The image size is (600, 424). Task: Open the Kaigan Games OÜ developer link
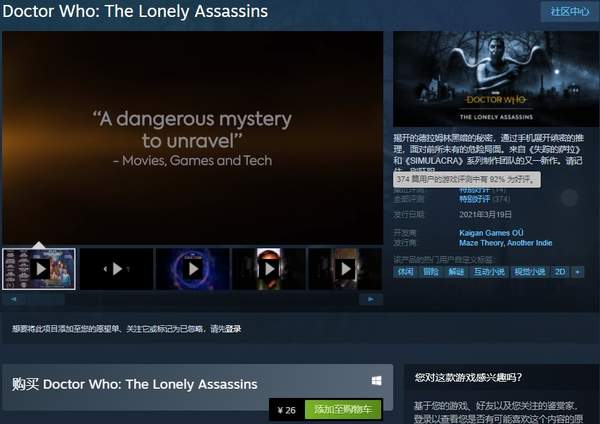(x=491, y=233)
